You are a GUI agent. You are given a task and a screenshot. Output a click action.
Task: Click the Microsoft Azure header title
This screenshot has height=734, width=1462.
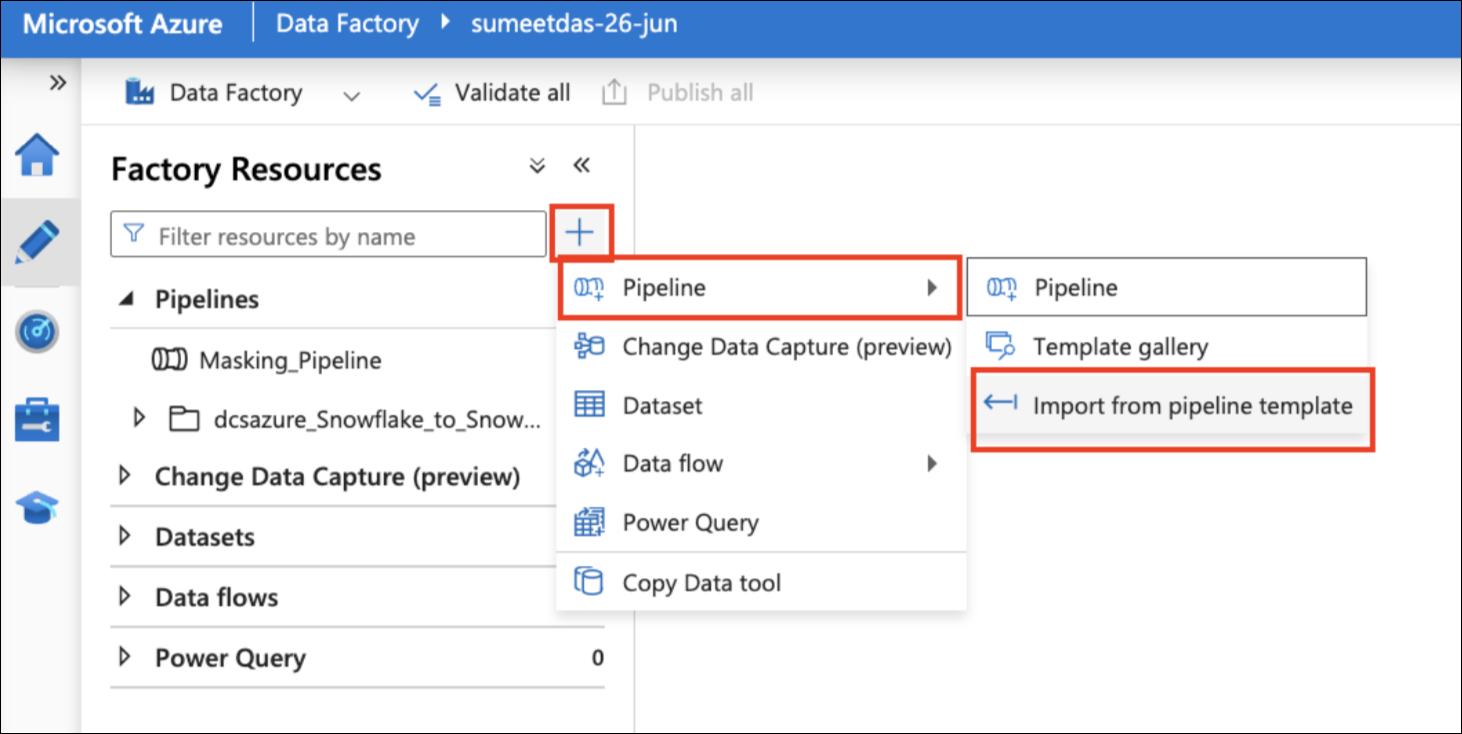click(122, 24)
